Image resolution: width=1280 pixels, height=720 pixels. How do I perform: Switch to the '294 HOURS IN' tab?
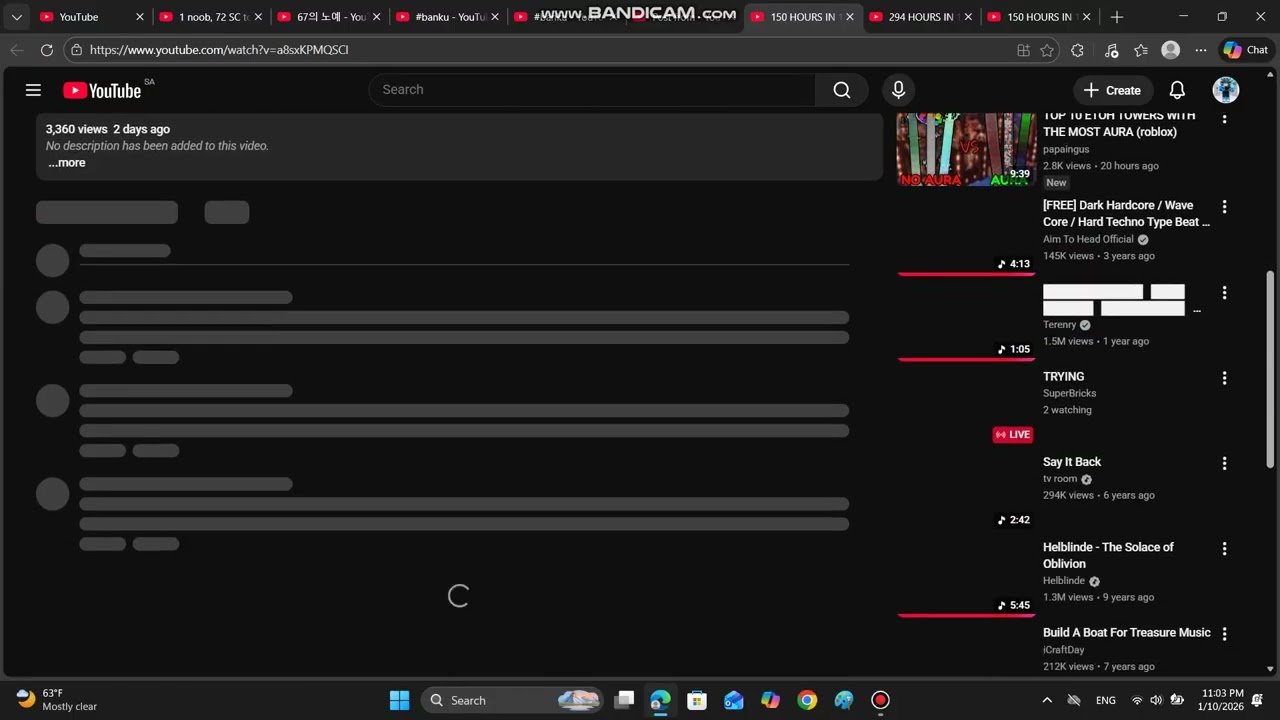pyautogui.click(x=920, y=17)
